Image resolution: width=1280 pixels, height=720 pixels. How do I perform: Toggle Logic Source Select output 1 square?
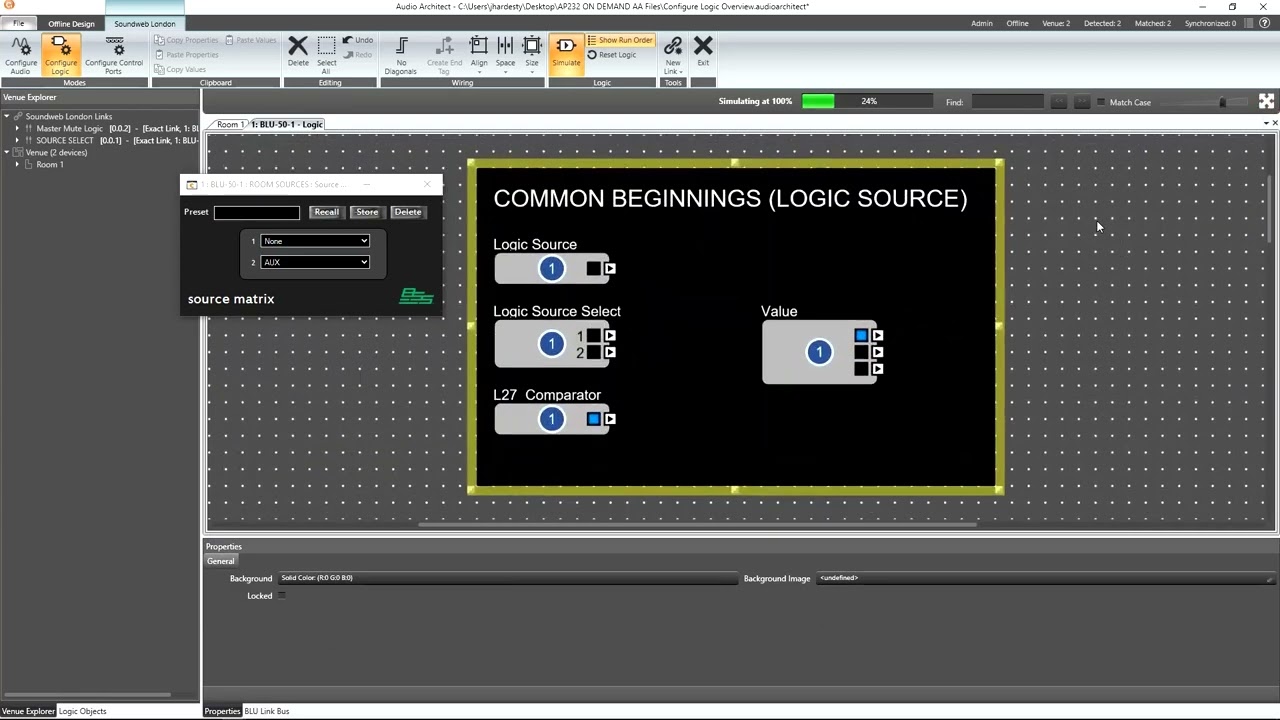point(594,336)
